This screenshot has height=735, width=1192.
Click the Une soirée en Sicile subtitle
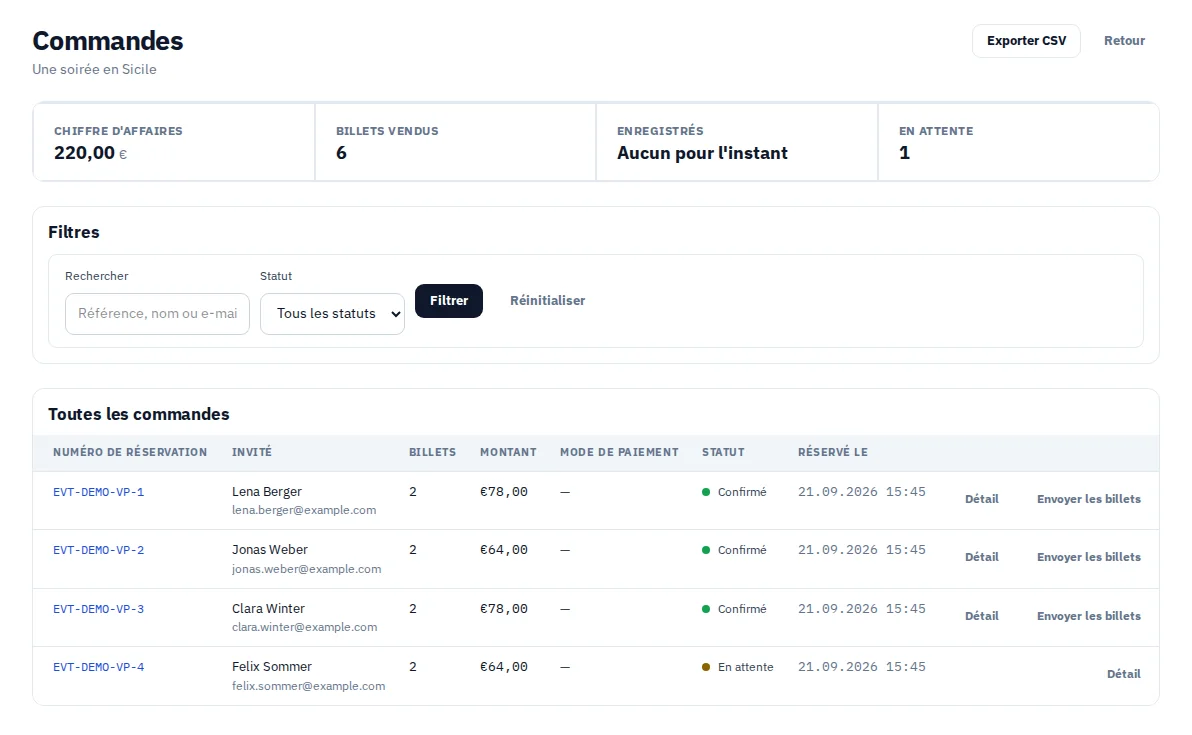pyautogui.click(x=94, y=69)
